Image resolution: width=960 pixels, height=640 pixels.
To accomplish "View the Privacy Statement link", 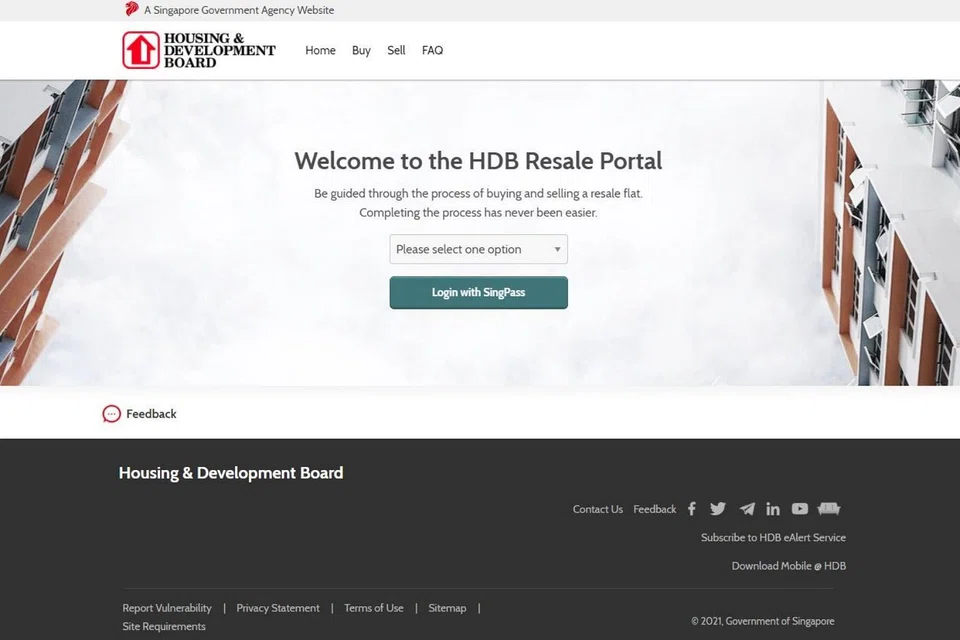I will pos(278,608).
